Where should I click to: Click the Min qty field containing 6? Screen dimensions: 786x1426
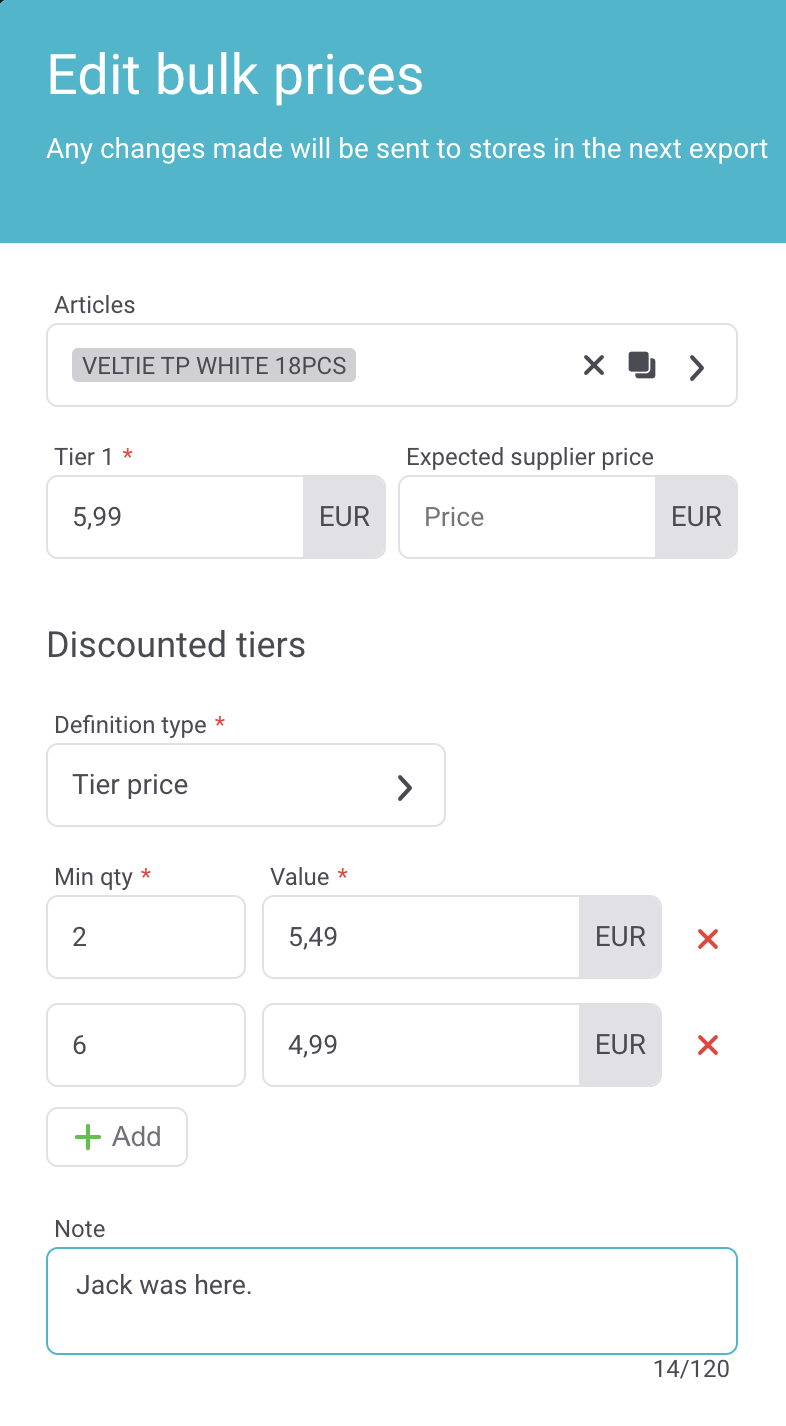(145, 1045)
